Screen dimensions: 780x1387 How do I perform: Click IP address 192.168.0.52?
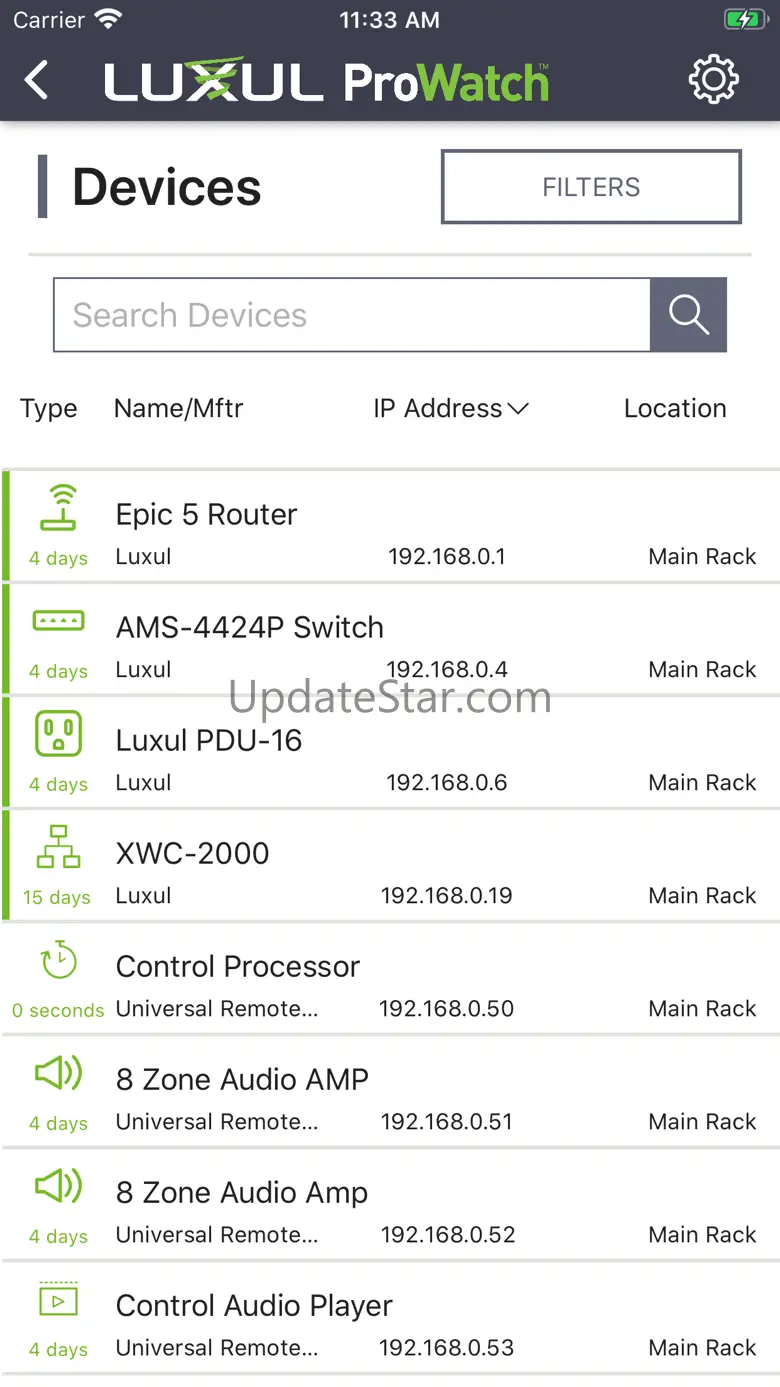click(x=447, y=1235)
